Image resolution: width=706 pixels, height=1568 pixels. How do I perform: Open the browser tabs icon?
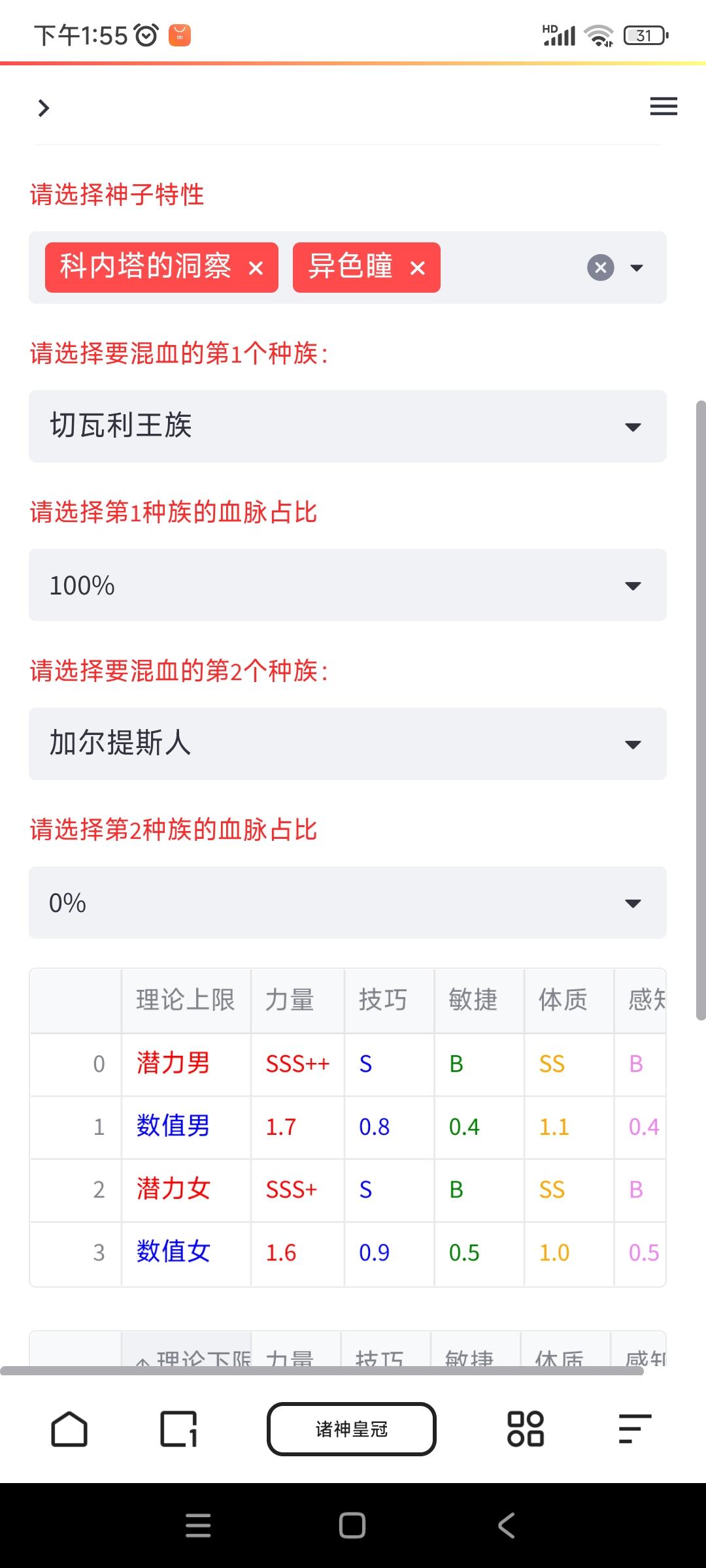[x=178, y=1429]
